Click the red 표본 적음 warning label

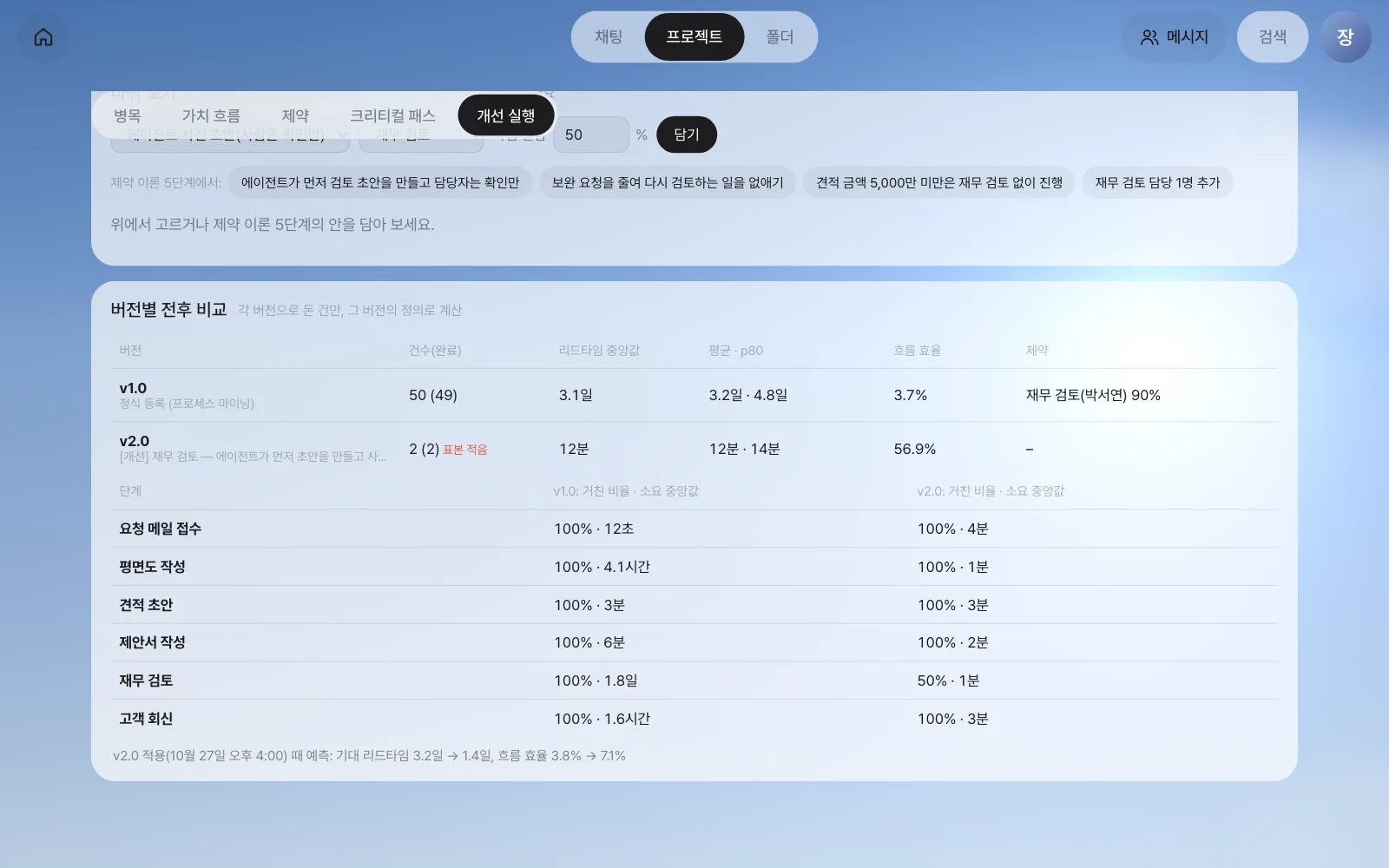coord(465,450)
